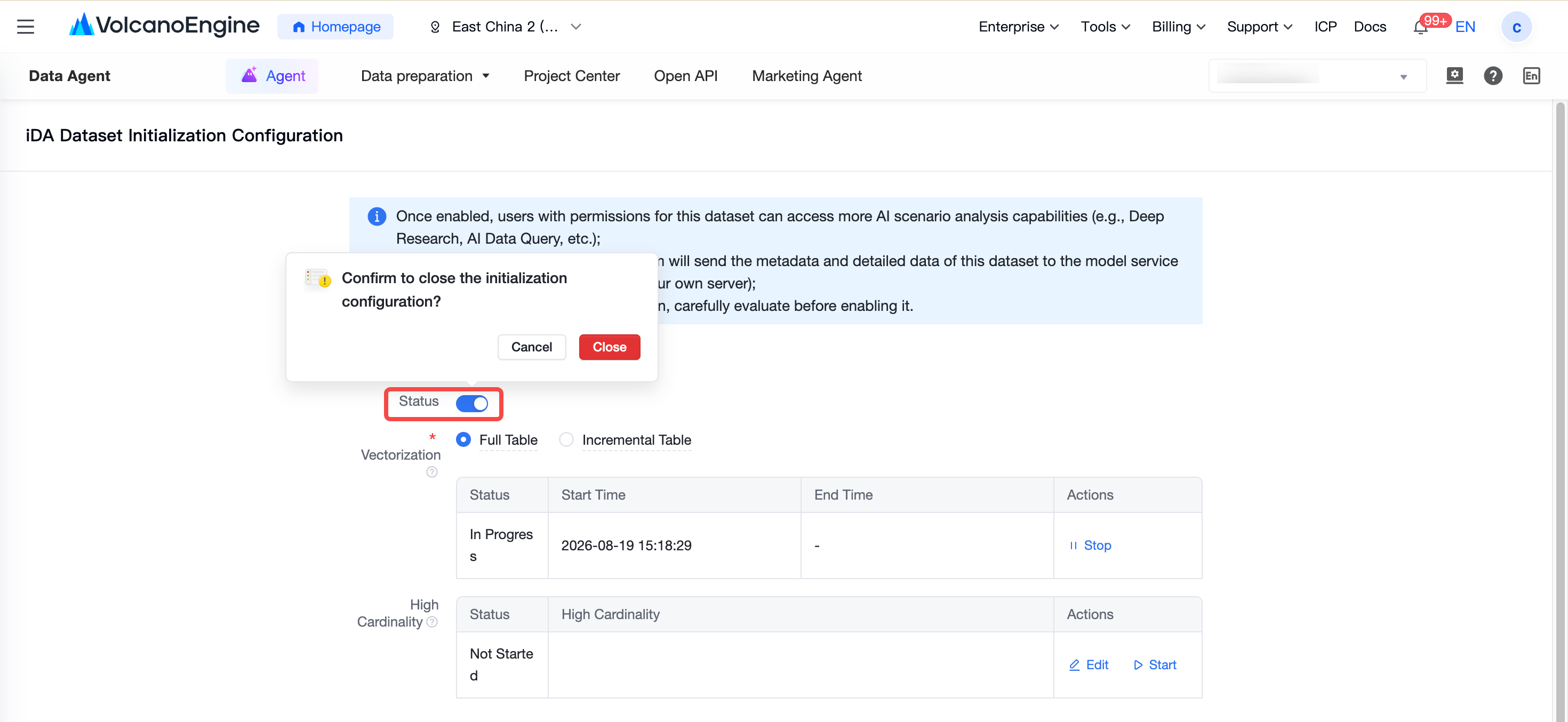Switch to the Marketing Agent tab
Viewport: 1568px width, 722px height.
[806, 76]
